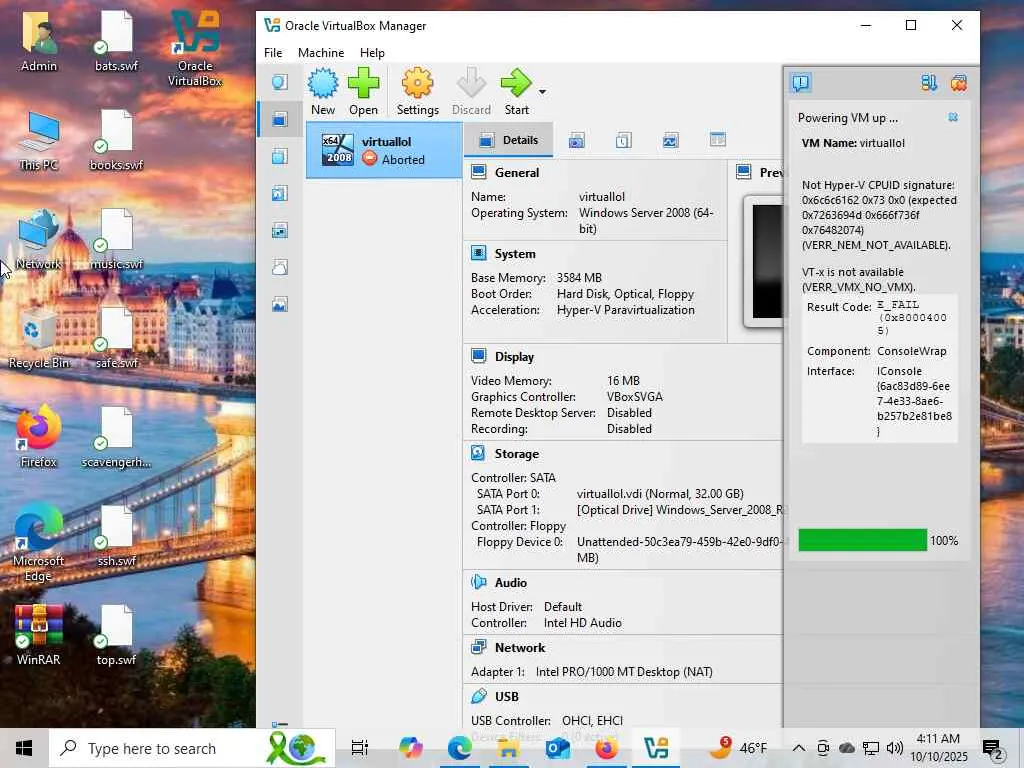This screenshot has height=768, width=1024.
Task: Click the volume speaker tray icon
Action: [895, 748]
